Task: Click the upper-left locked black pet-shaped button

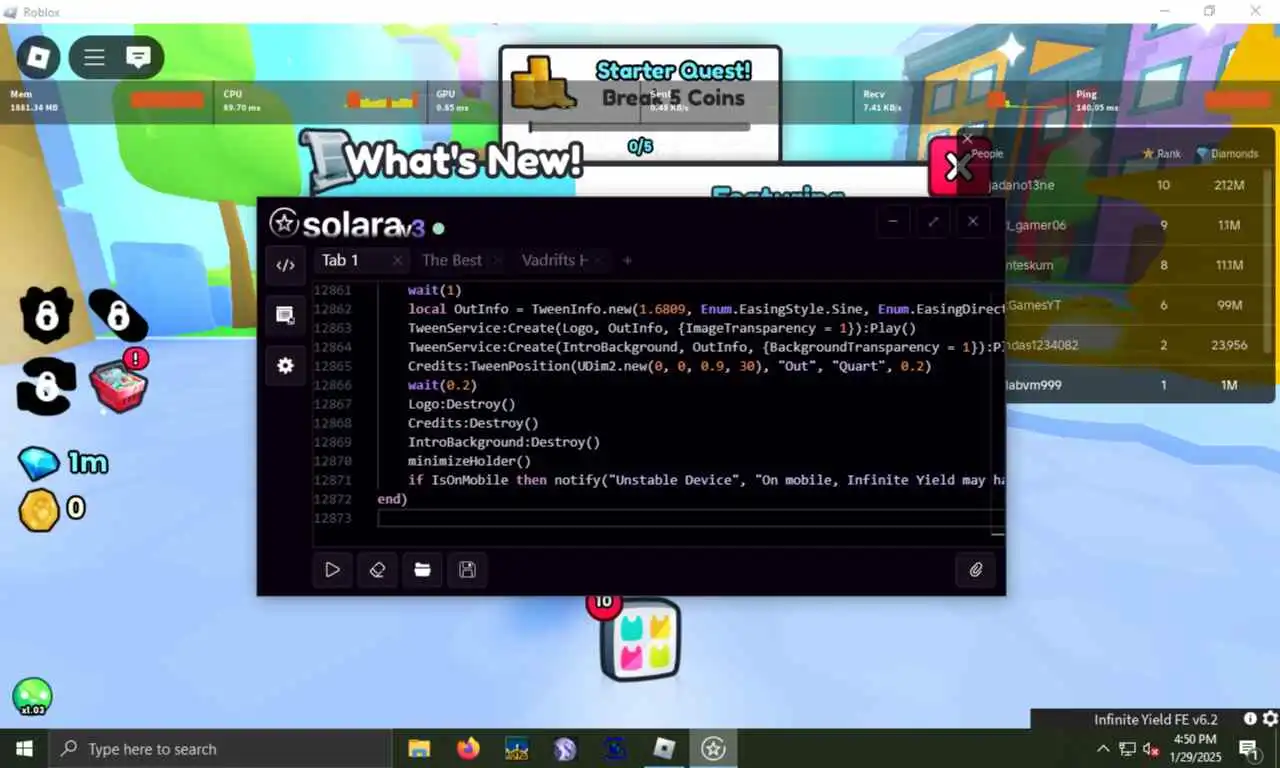Action: pyautogui.click(x=46, y=315)
